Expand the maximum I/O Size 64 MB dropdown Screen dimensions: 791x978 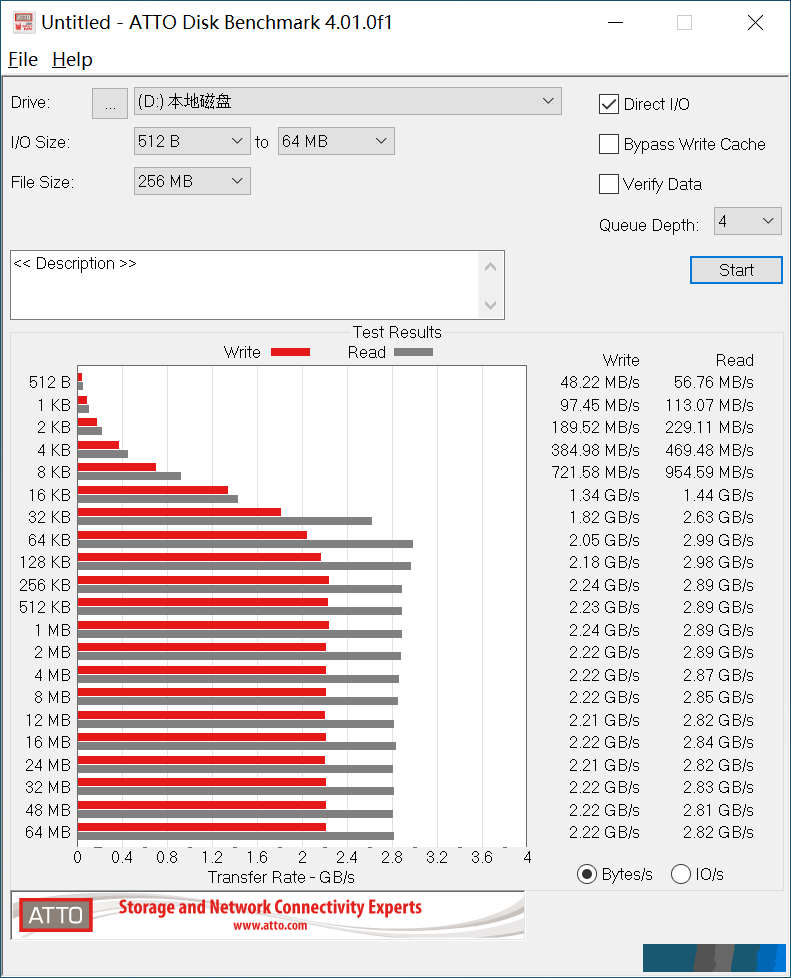pyautogui.click(x=336, y=141)
